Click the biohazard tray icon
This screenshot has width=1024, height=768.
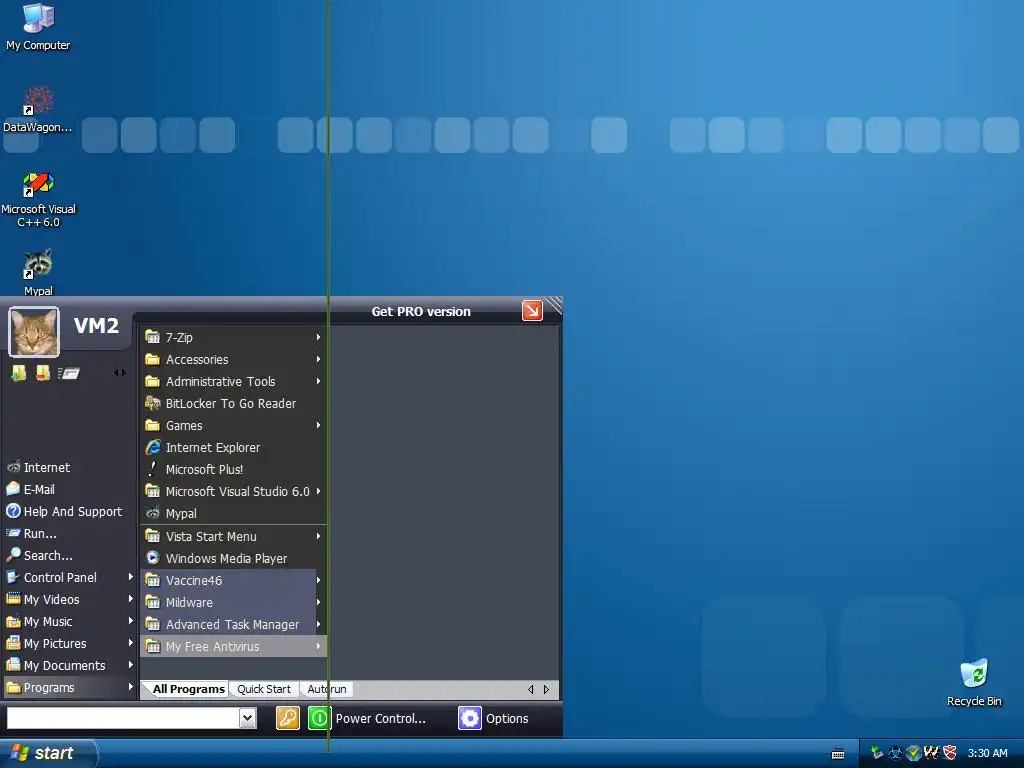tap(895, 753)
